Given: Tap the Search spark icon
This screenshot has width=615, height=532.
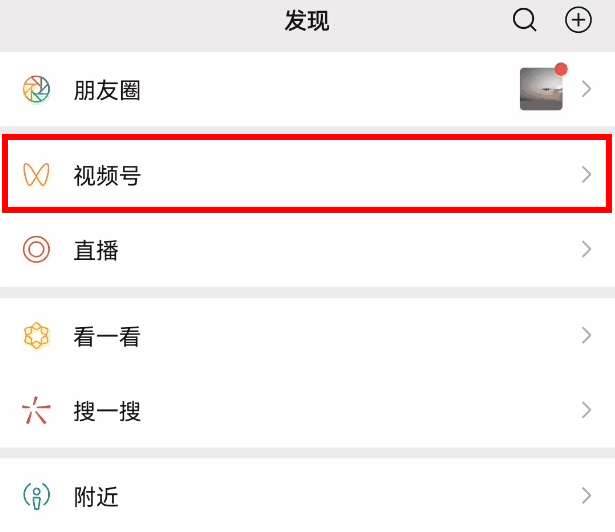Looking at the screenshot, I should pos(36,410).
